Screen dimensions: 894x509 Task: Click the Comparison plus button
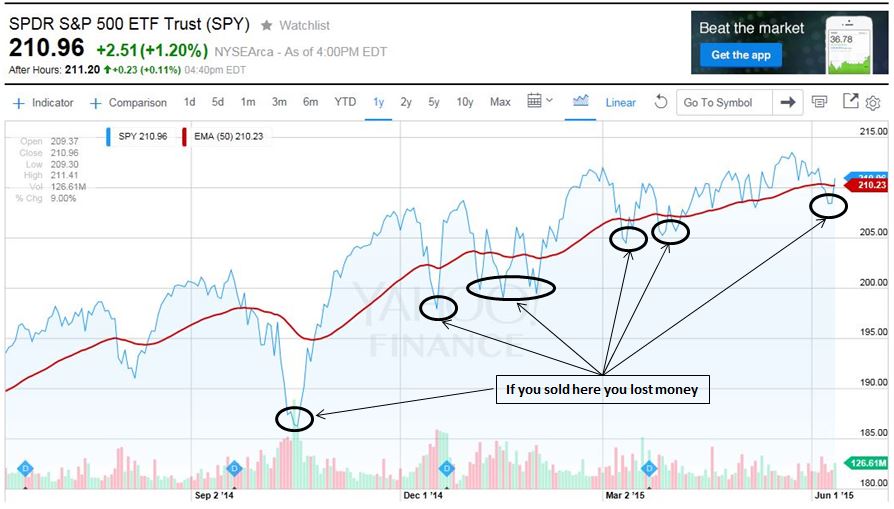point(97,102)
